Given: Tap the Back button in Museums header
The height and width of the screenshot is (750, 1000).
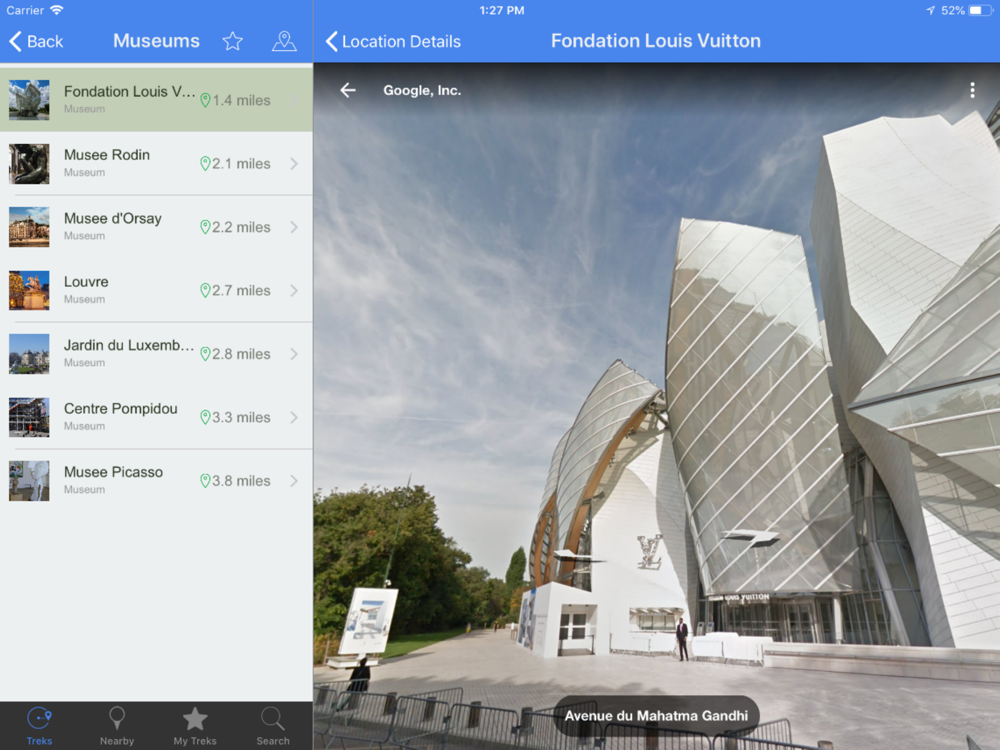Looking at the screenshot, I should click(36, 41).
